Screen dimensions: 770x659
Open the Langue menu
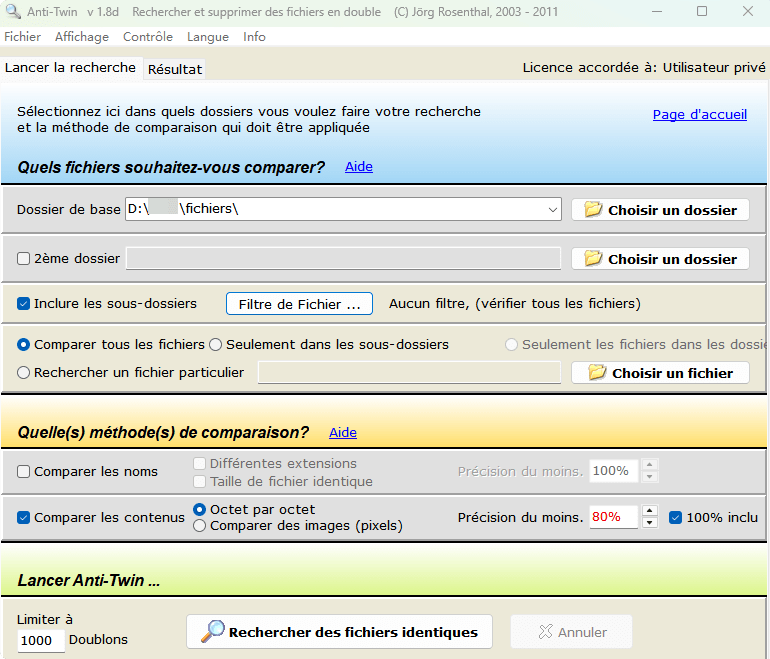(208, 37)
